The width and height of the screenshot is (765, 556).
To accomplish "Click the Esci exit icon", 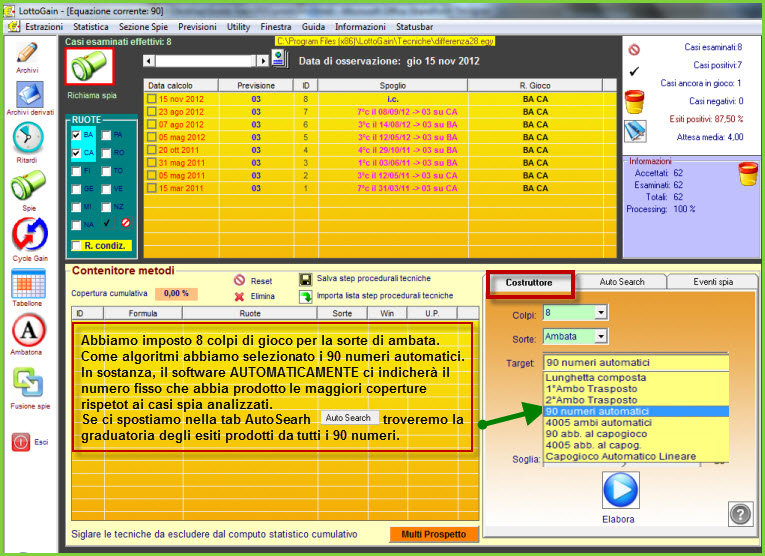I will pyautogui.click(x=21, y=442).
